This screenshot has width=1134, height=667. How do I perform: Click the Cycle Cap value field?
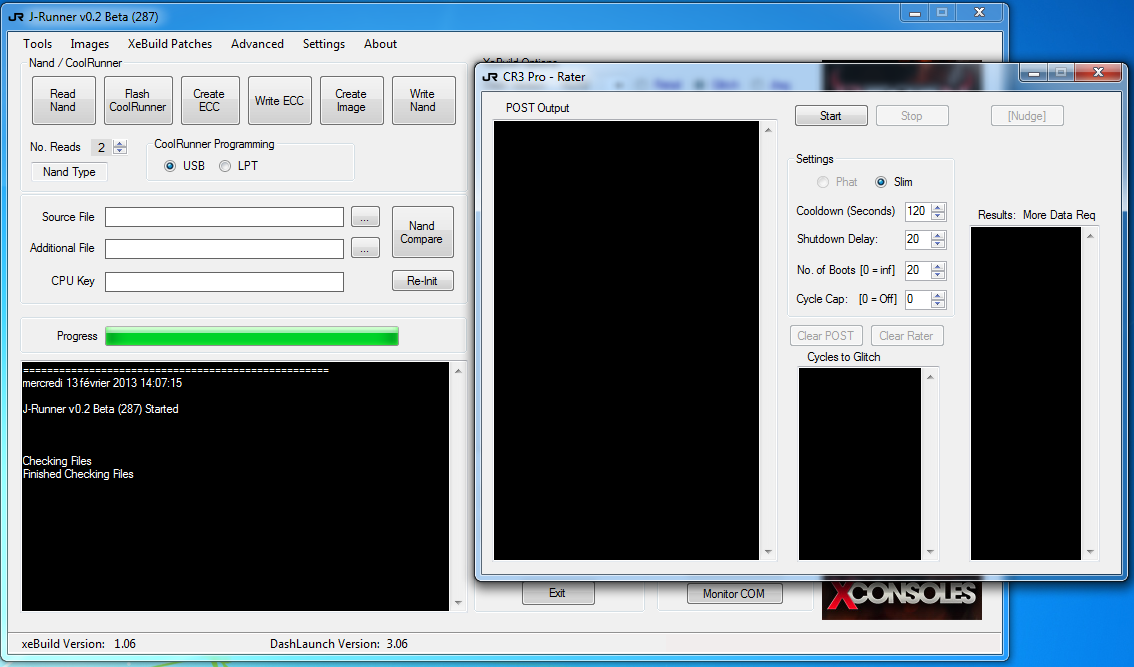pyautogui.click(x=918, y=299)
